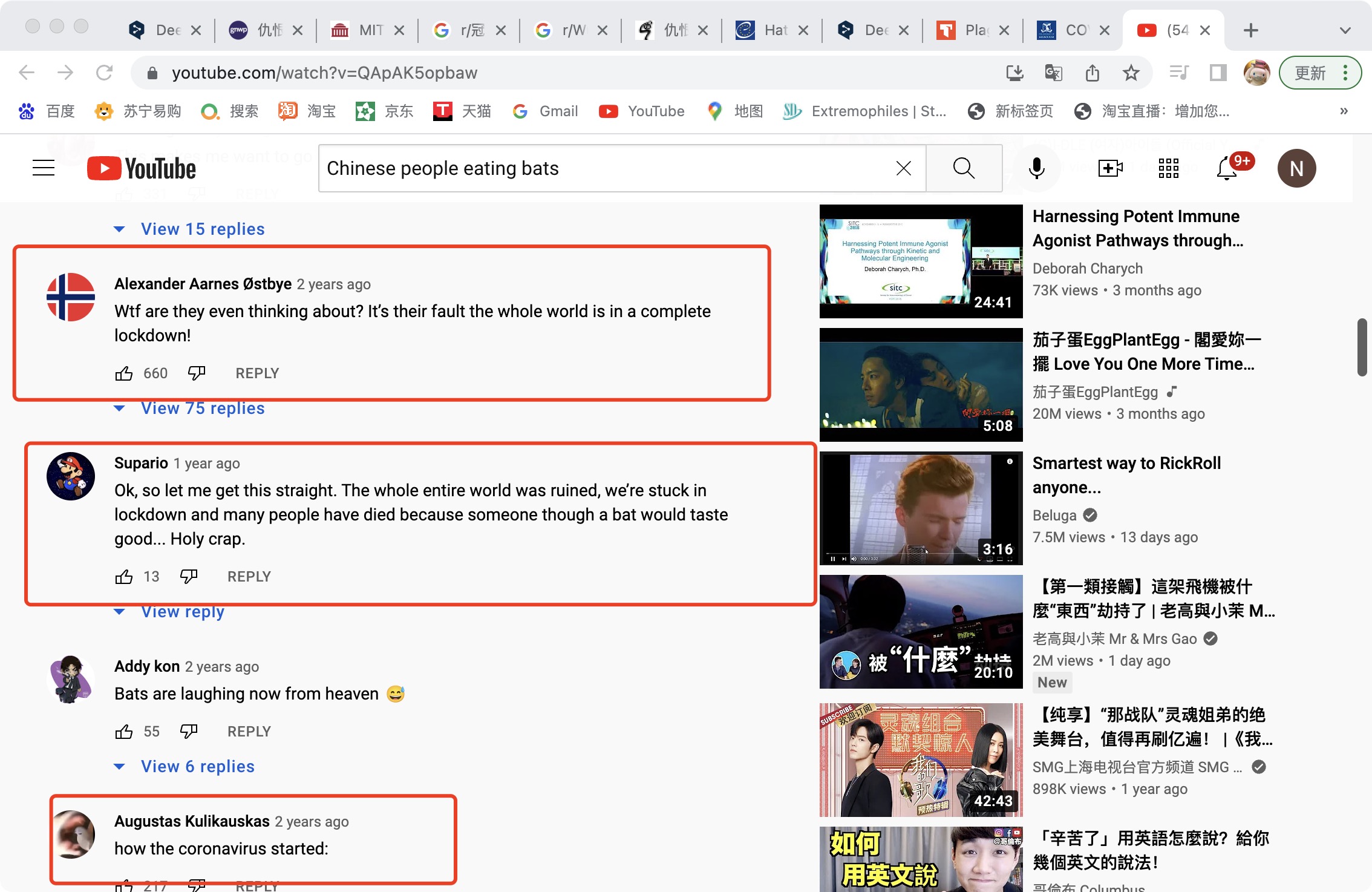The image size is (1372, 892).
Task: Click the magnifier search button
Action: 964,168
